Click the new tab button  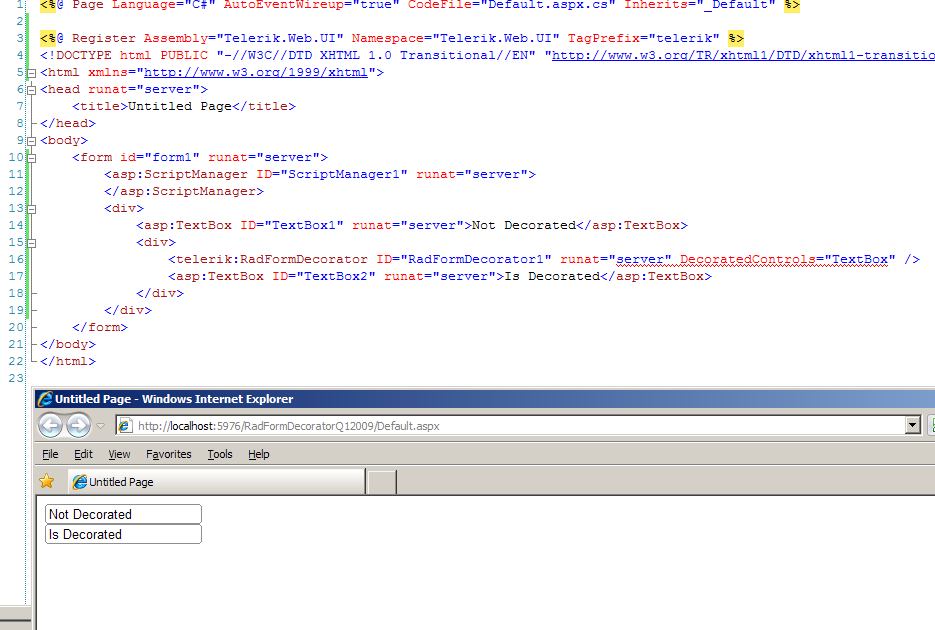click(x=382, y=482)
